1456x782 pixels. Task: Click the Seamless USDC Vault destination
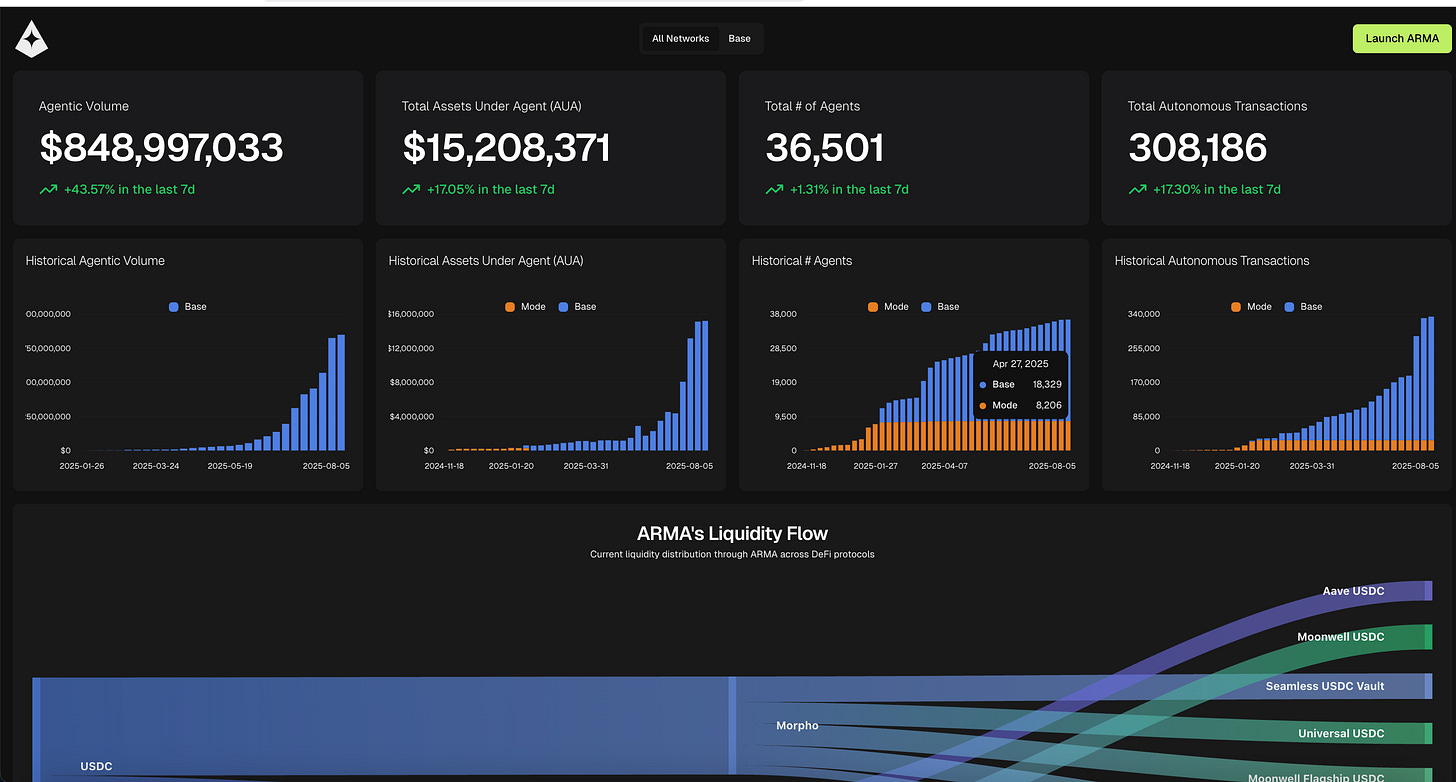tap(1325, 686)
